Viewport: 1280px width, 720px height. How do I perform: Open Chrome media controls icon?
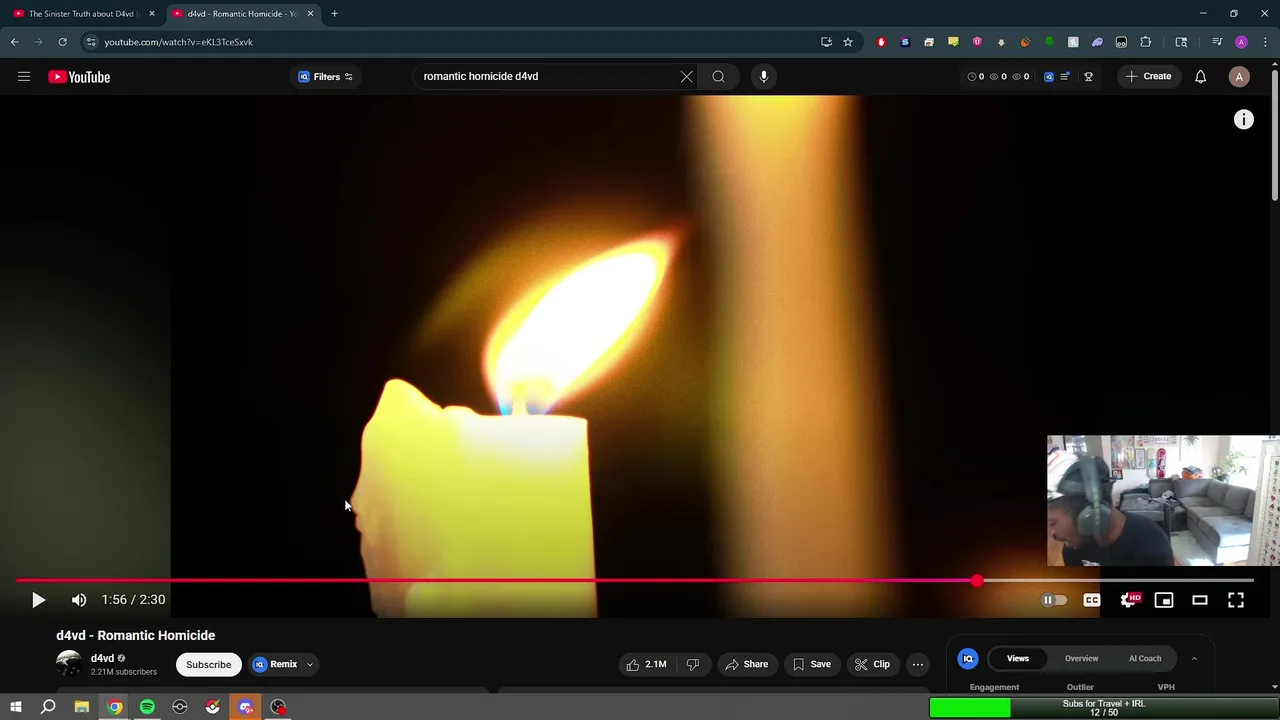click(x=1217, y=42)
